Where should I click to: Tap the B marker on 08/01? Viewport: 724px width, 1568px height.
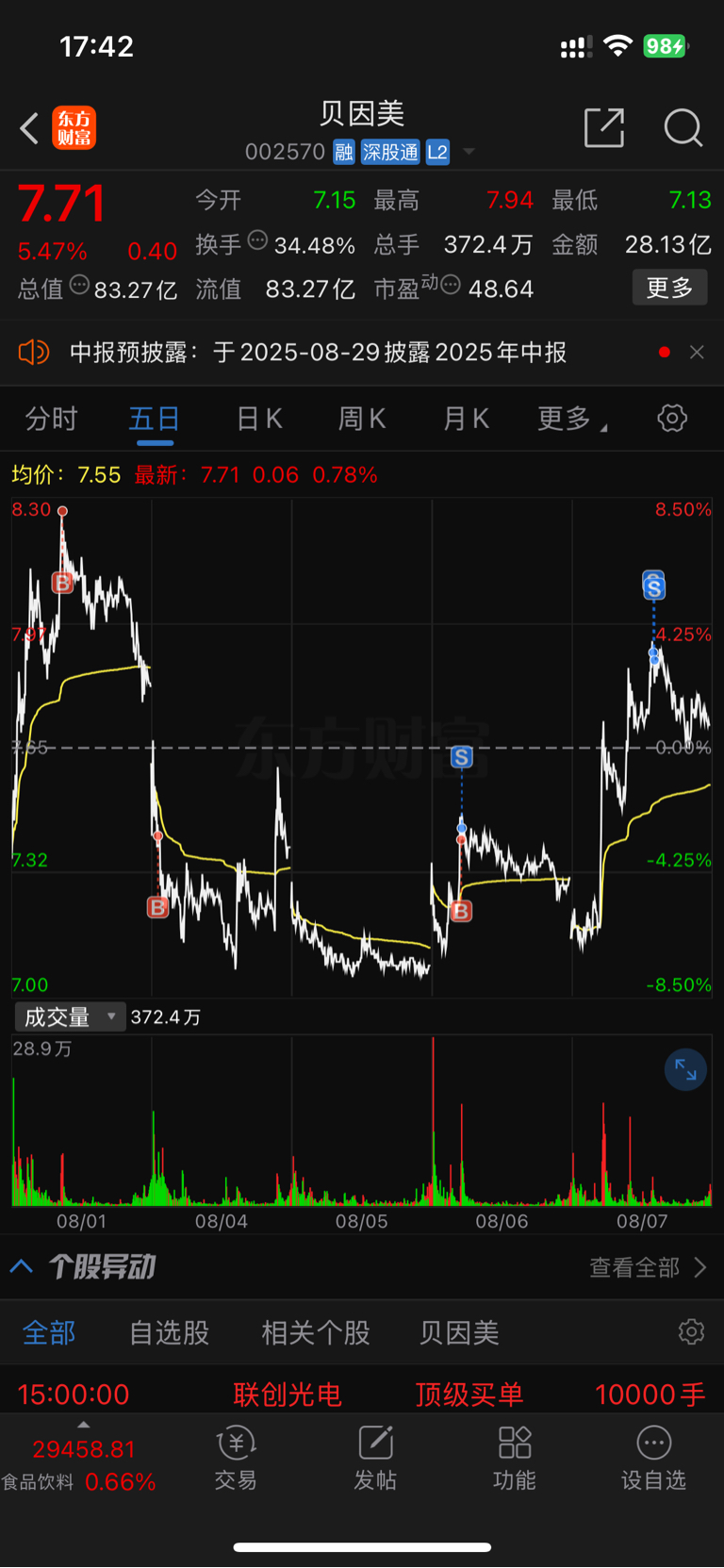tap(62, 583)
